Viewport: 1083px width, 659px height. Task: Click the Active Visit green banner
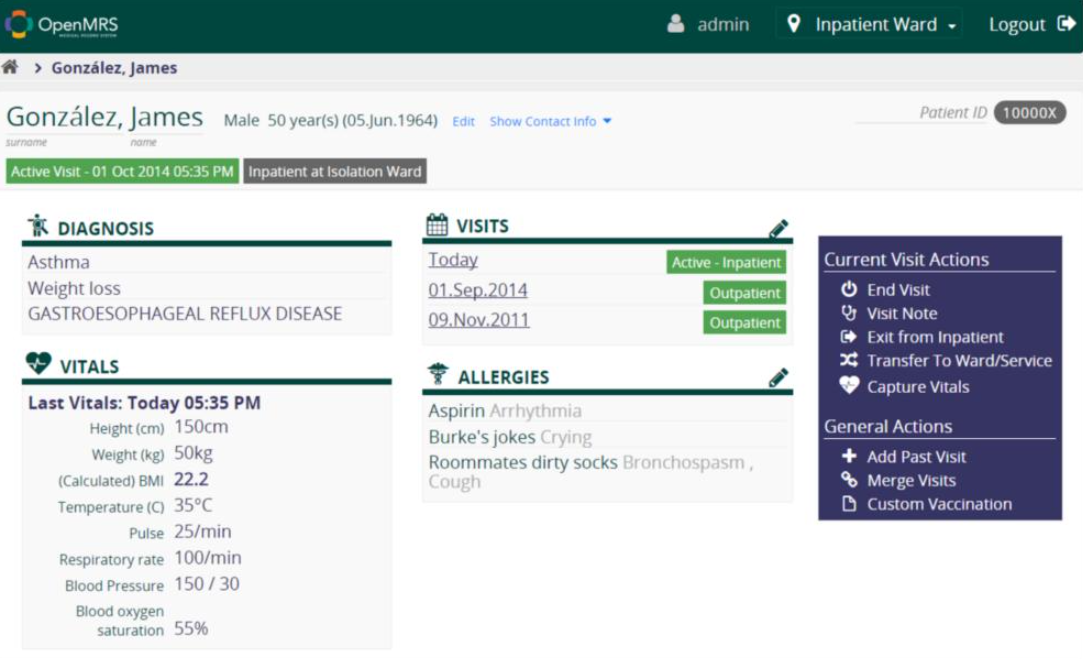[x=122, y=171]
